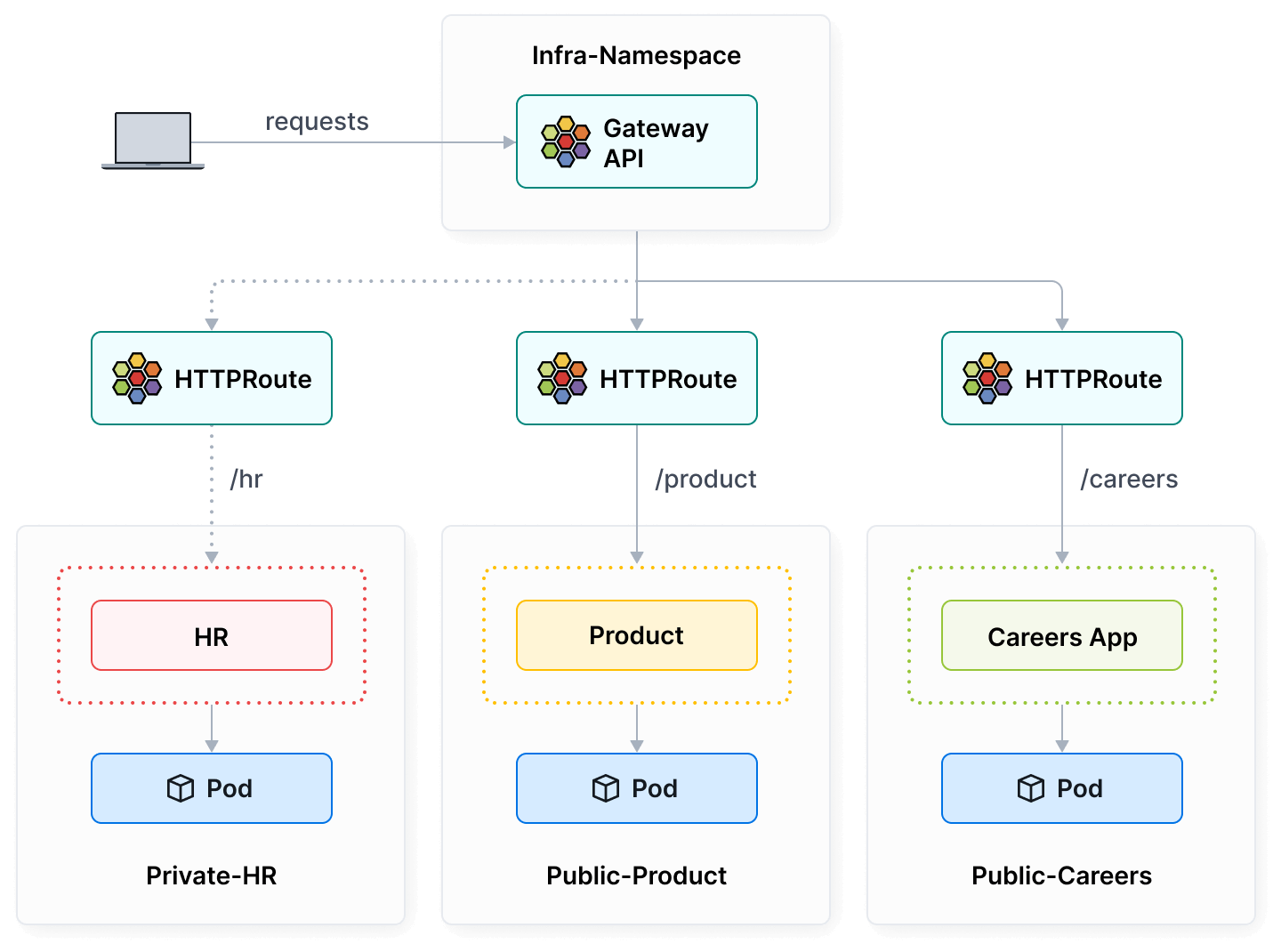Image resolution: width=1281 pixels, height=952 pixels.
Task: Click the /hr path label
Action: (246, 480)
